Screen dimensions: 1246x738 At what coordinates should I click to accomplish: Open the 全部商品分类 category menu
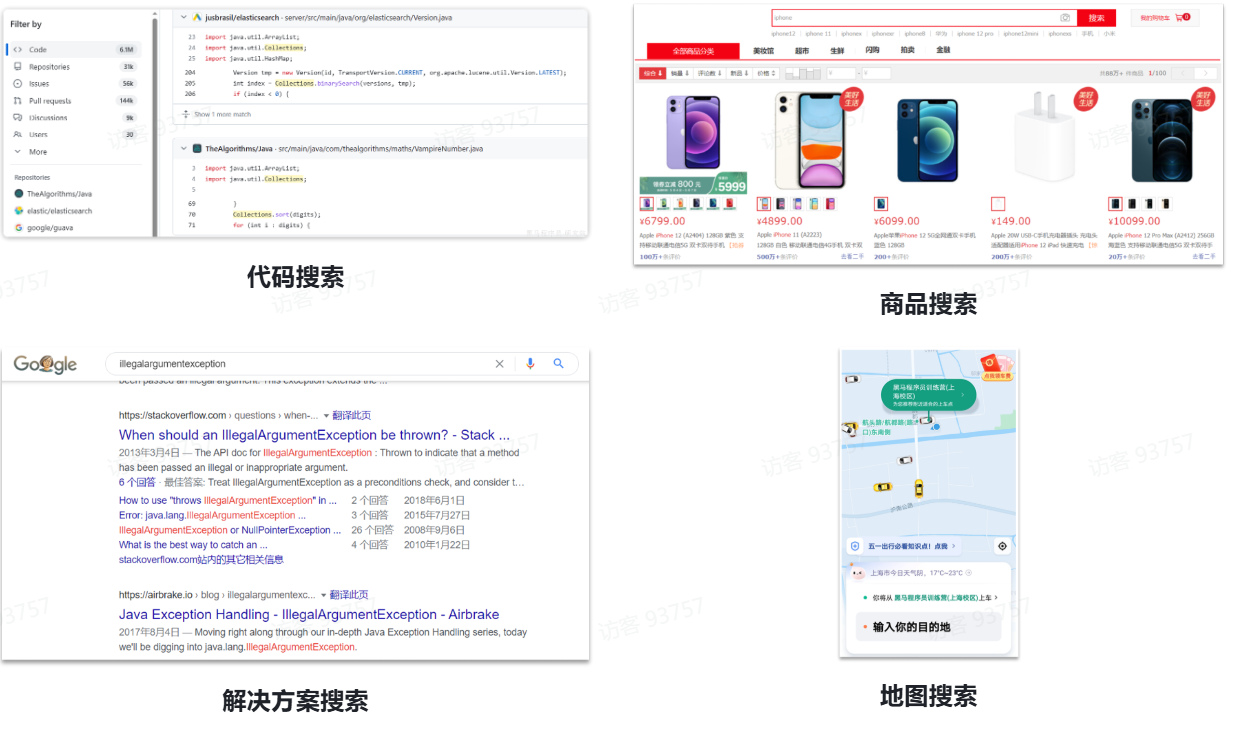(693, 50)
